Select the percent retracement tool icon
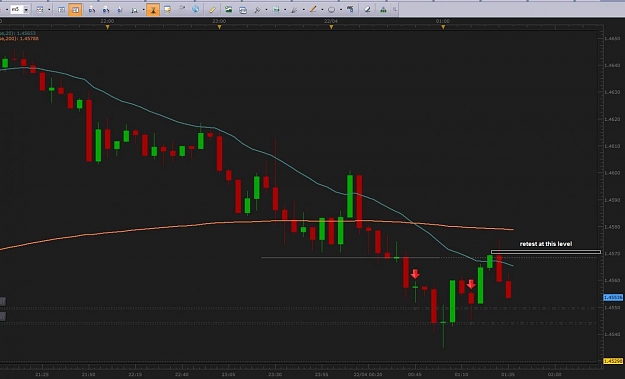This screenshot has height=379, width=625. point(350,9)
